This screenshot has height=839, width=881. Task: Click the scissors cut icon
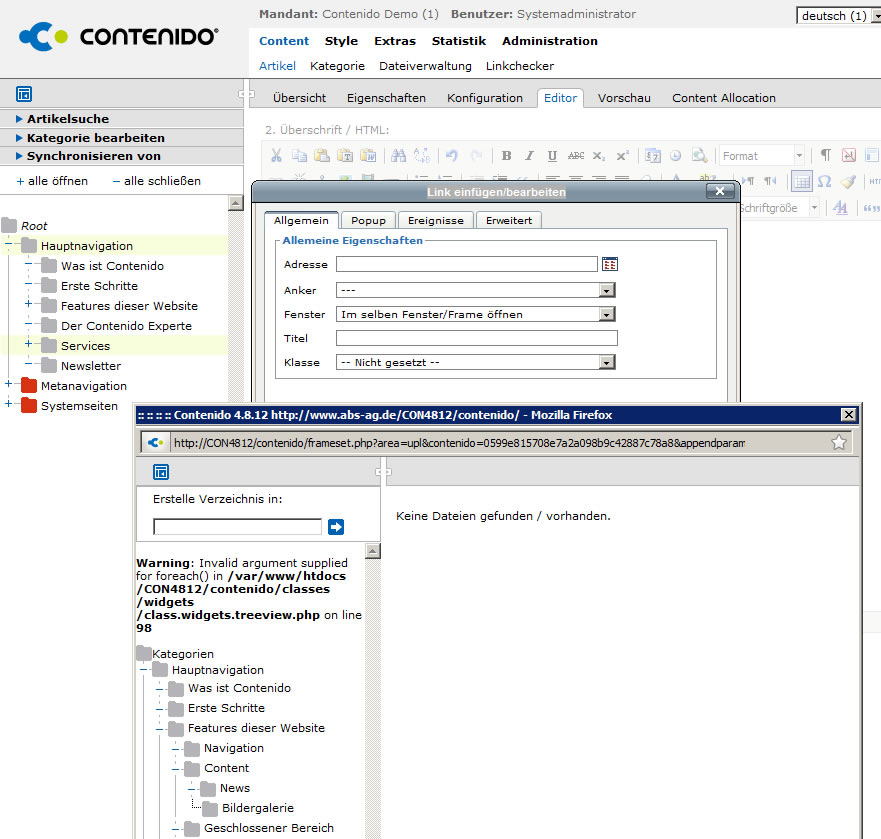click(277, 156)
